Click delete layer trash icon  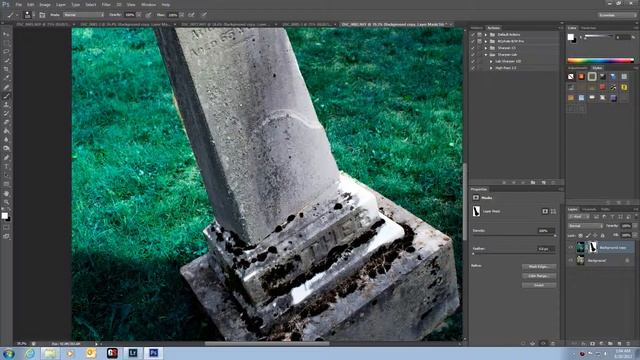point(629,344)
